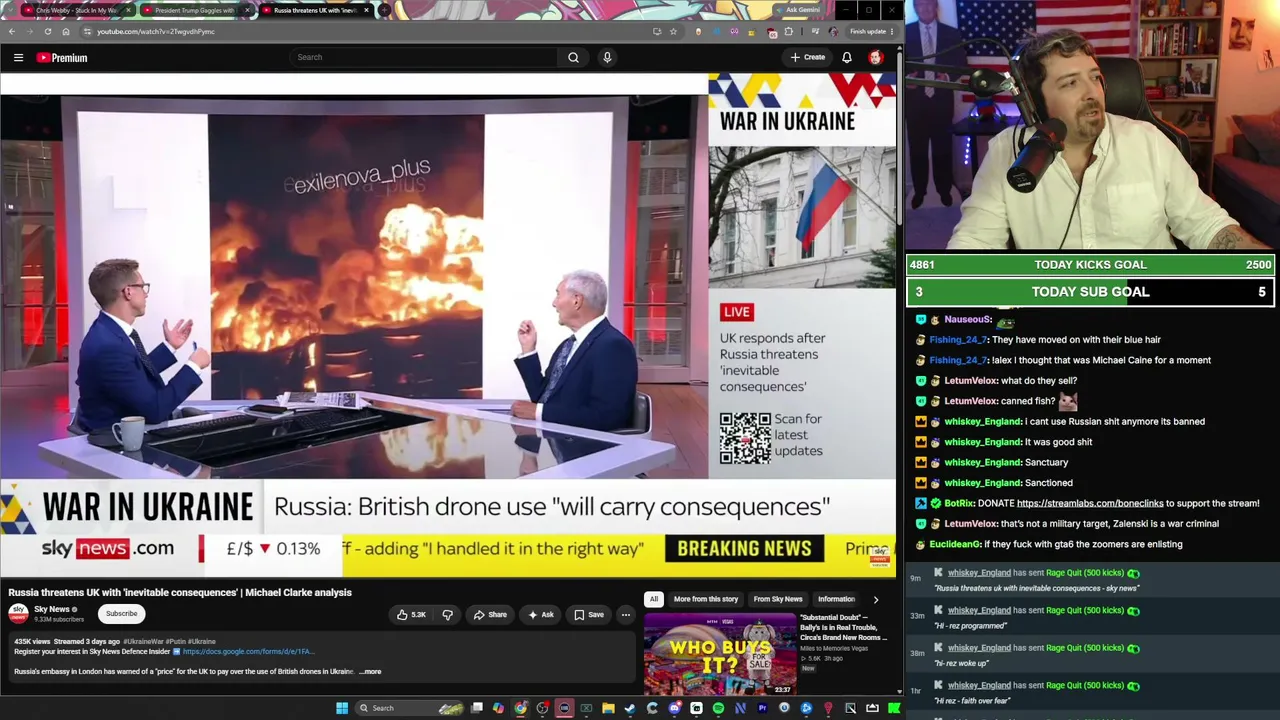Select the From Sky News chip
This screenshot has height=720, width=1280.
pyautogui.click(x=778, y=599)
